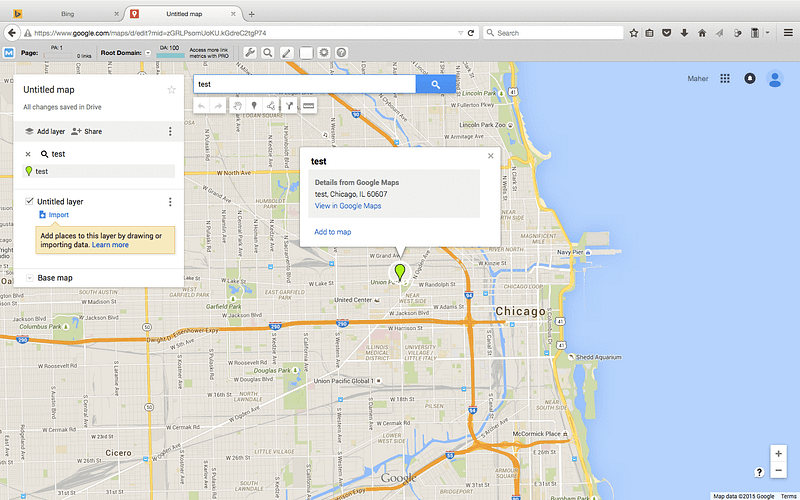
Task: Go back to previous page
Action: coord(12,33)
